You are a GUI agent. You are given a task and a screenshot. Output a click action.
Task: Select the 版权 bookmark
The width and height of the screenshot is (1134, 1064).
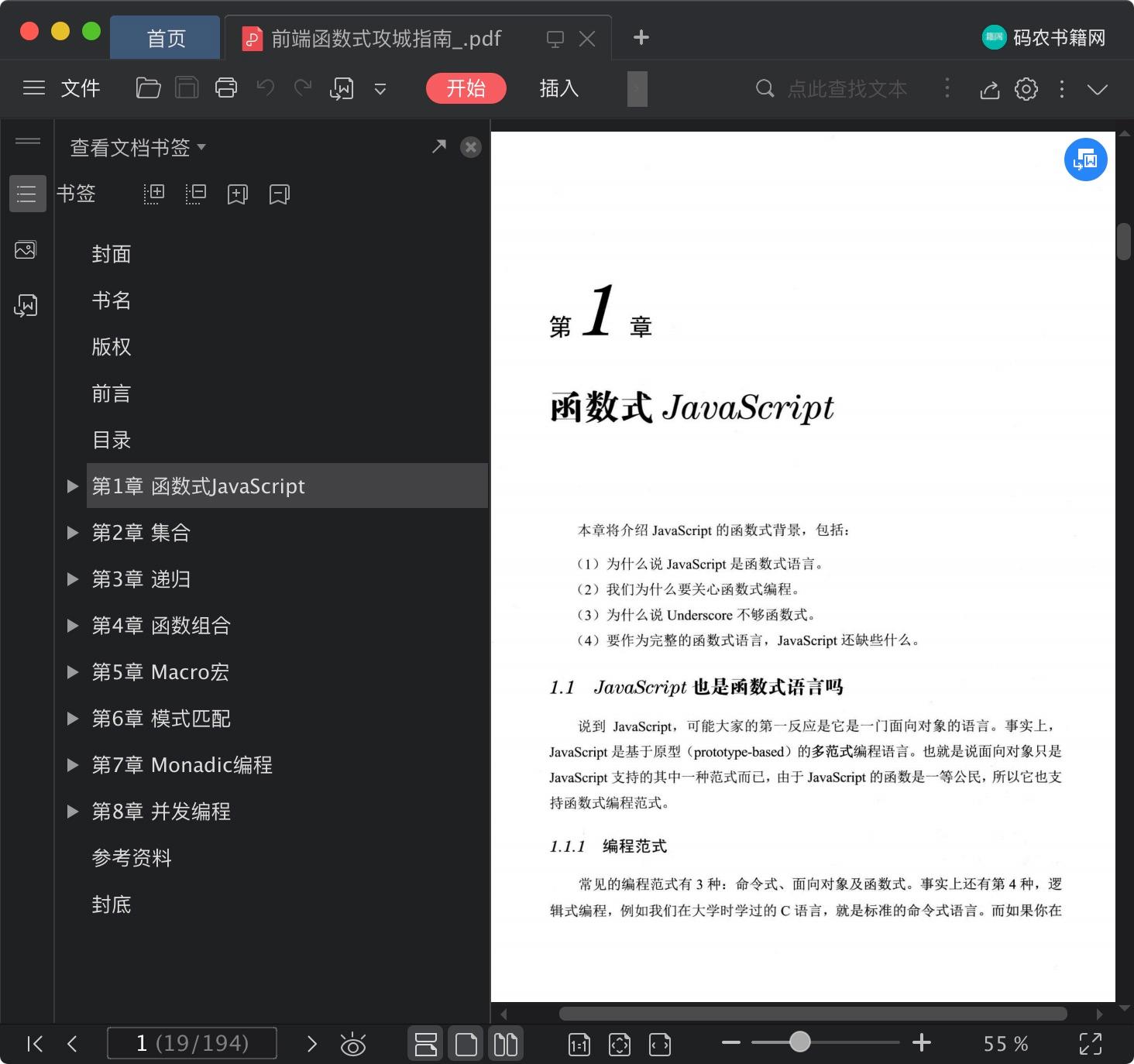point(112,347)
